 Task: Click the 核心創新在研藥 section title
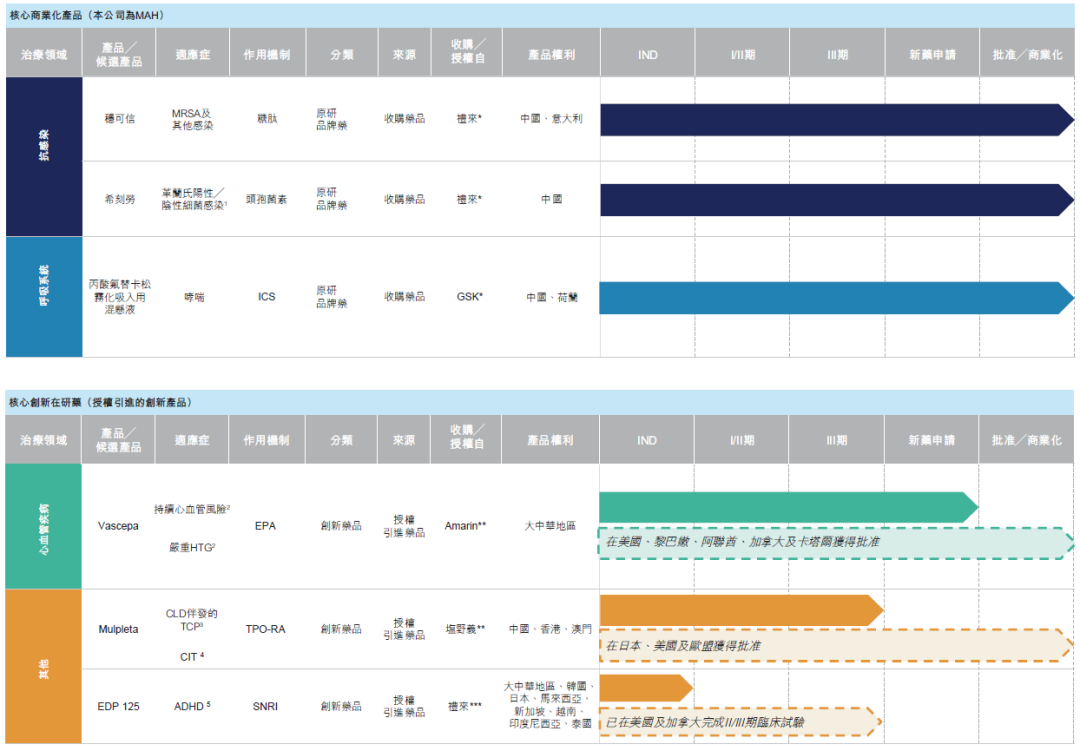tap(100, 402)
